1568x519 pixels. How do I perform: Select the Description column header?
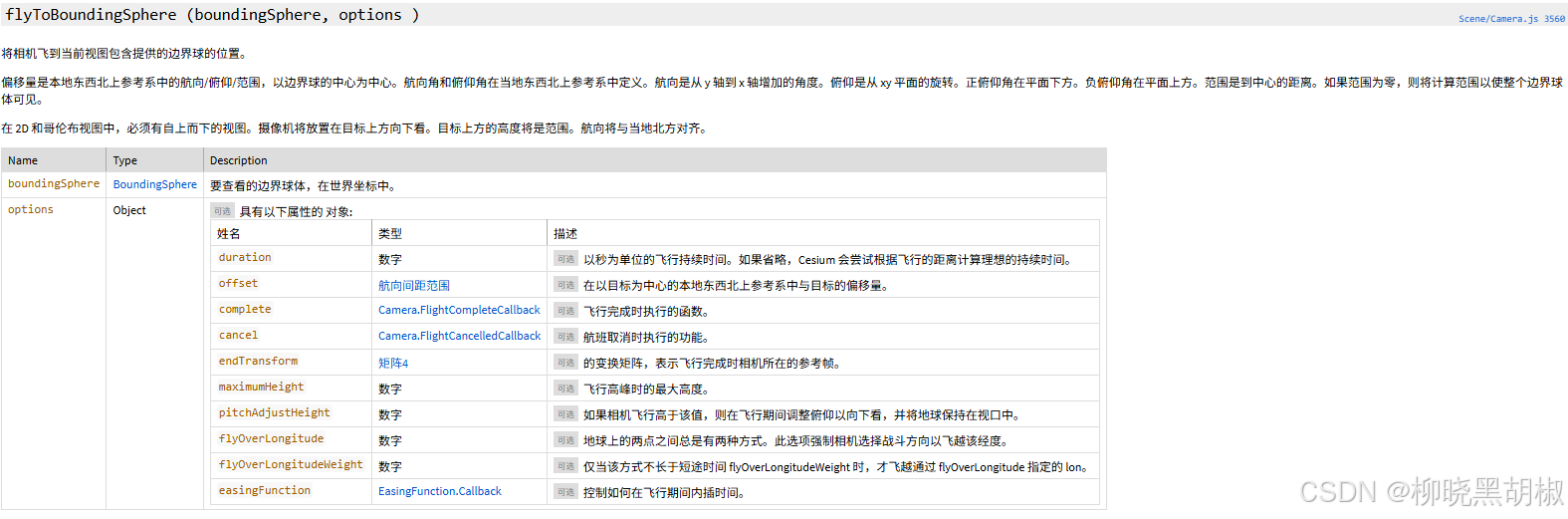239,160
